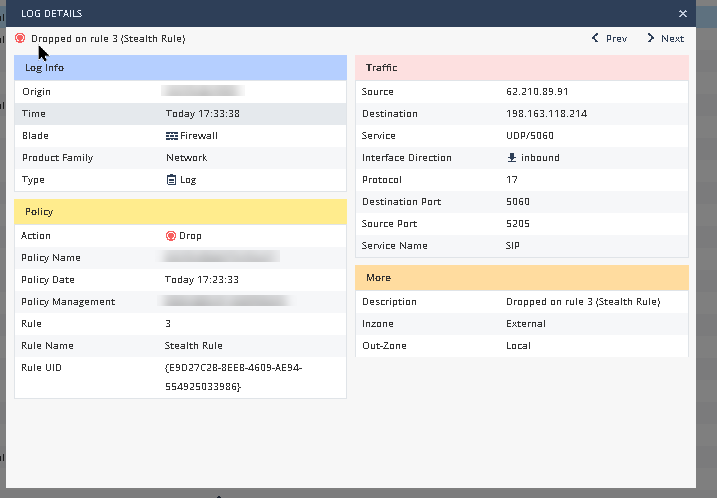
Task: Collapse the Traffic section header
Action: pos(522,68)
